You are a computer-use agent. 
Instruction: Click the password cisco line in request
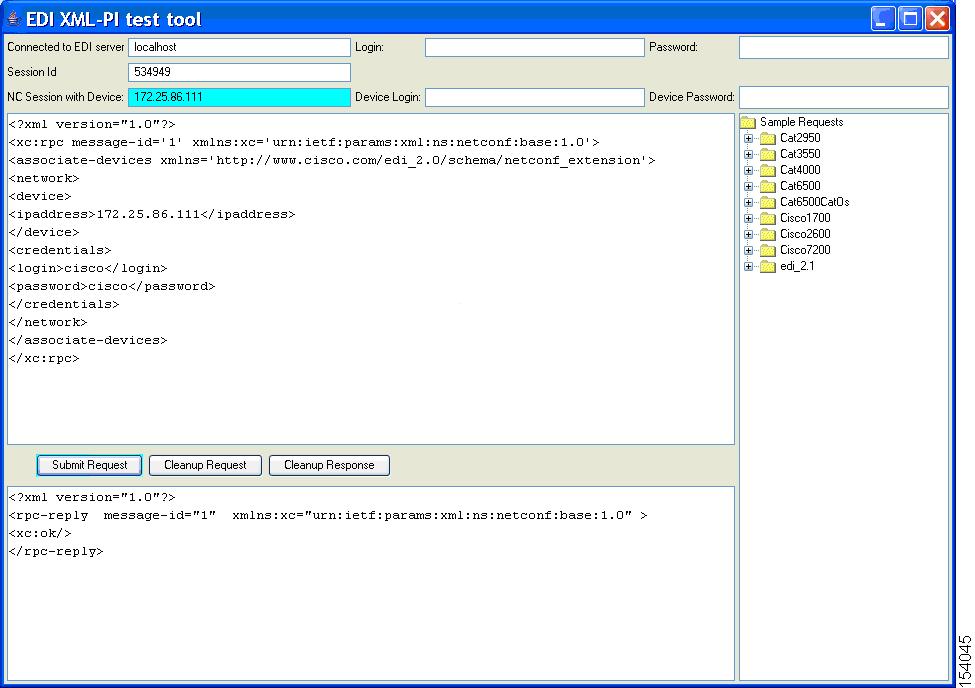point(112,287)
